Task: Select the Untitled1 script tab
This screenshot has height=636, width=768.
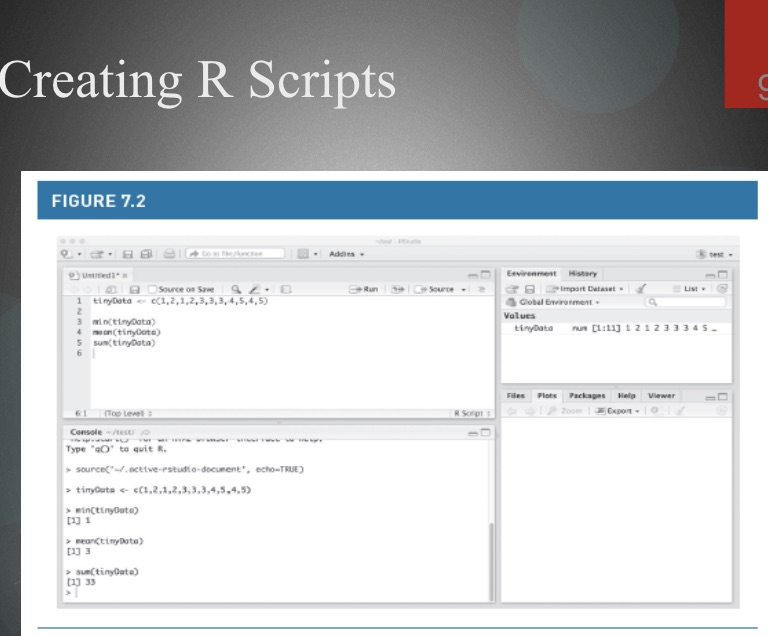Action: (98, 275)
